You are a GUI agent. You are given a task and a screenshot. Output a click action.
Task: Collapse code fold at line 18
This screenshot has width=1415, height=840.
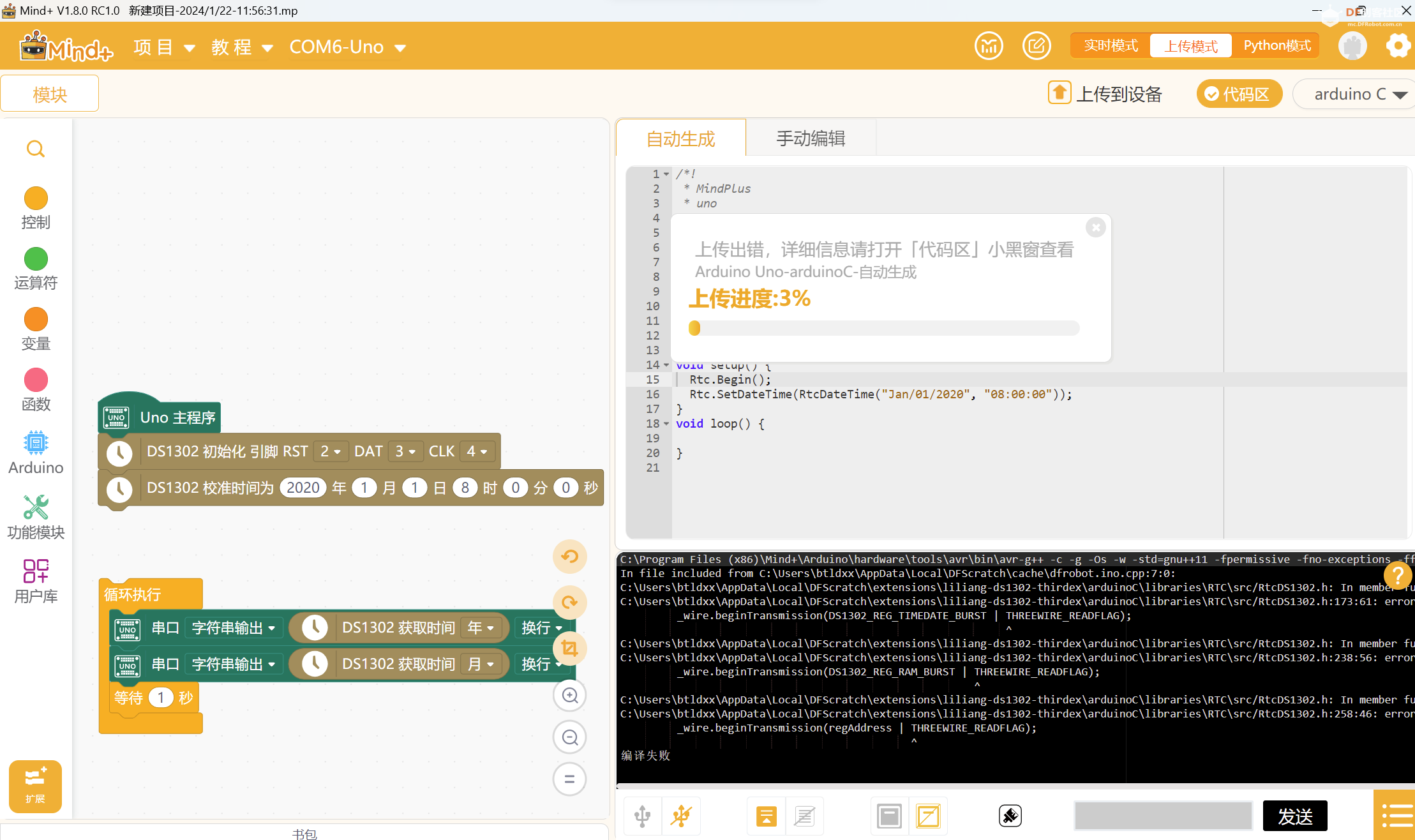click(666, 424)
